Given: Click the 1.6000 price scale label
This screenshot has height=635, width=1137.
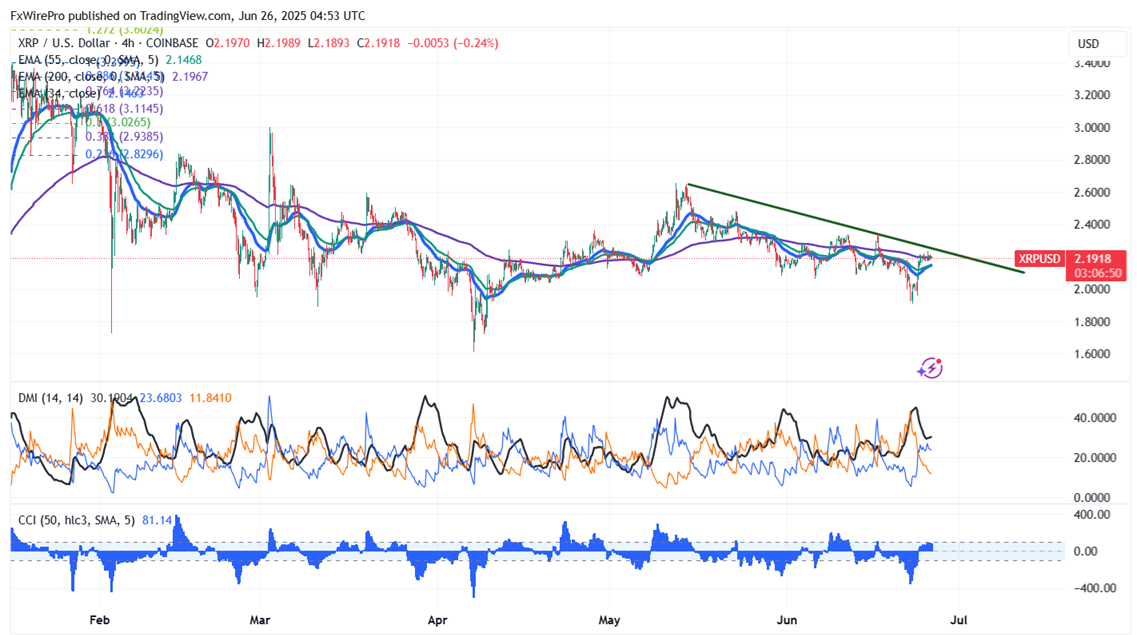Looking at the screenshot, I should (x=1089, y=354).
